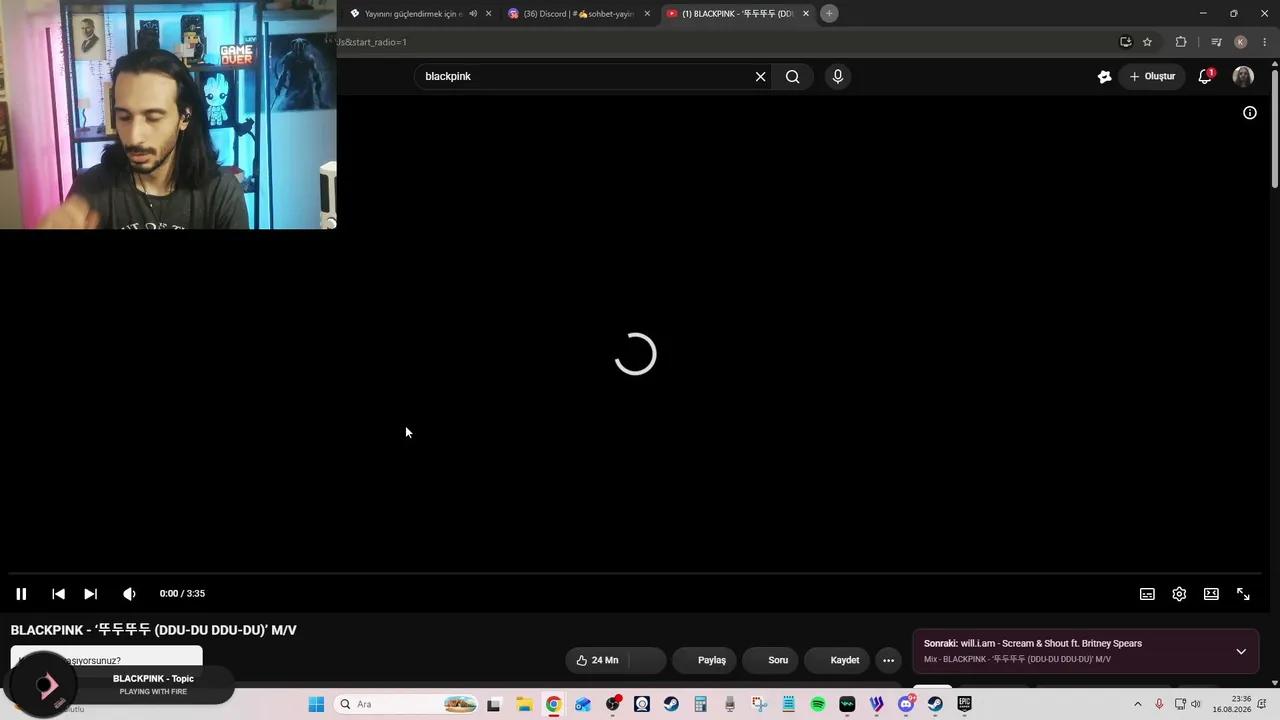
Task: Like the video with 24 Mn likes
Action: pos(598,660)
